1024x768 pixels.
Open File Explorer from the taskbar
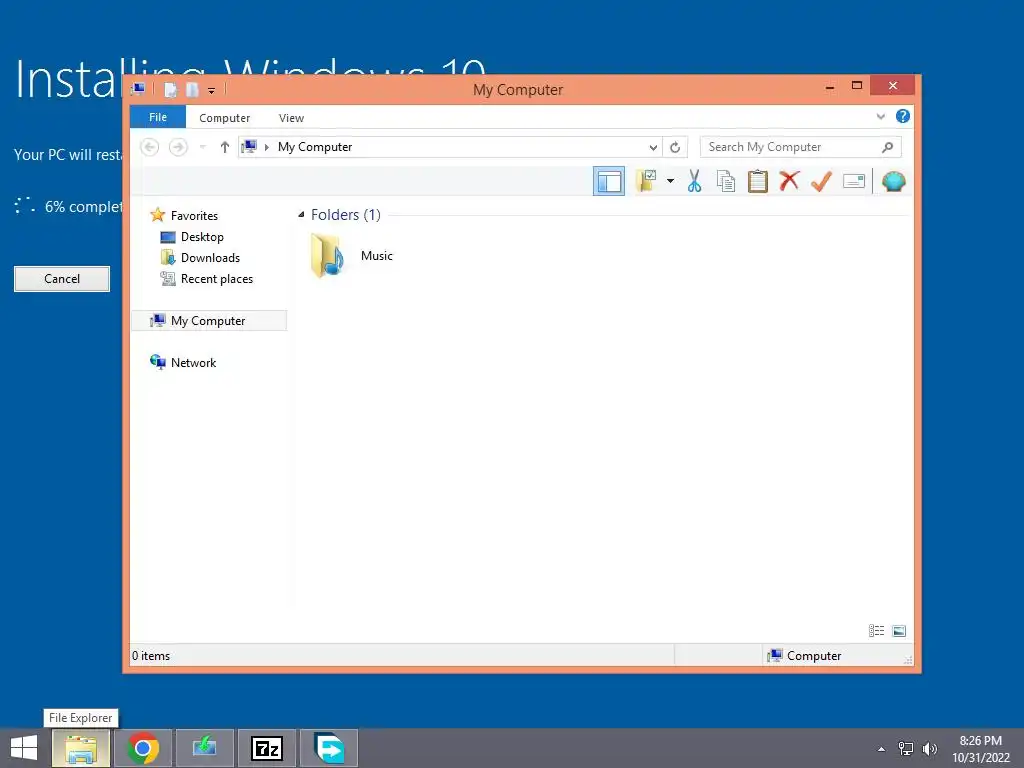(x=81, y=748)
